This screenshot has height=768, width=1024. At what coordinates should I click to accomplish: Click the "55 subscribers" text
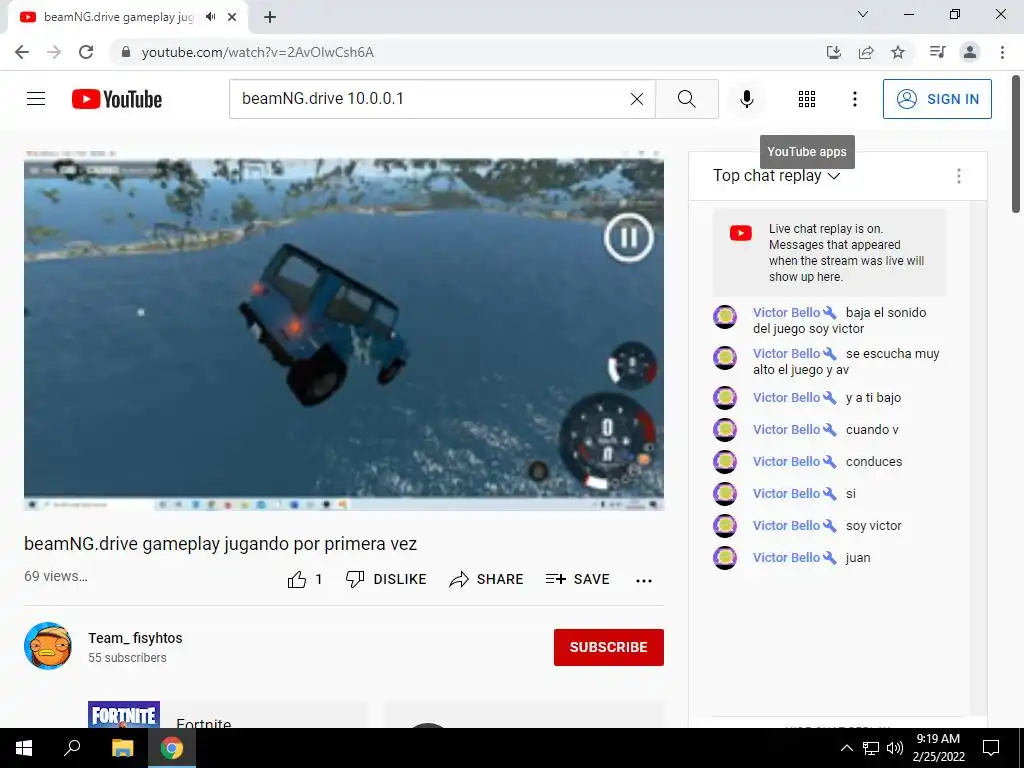click(127, 658)
